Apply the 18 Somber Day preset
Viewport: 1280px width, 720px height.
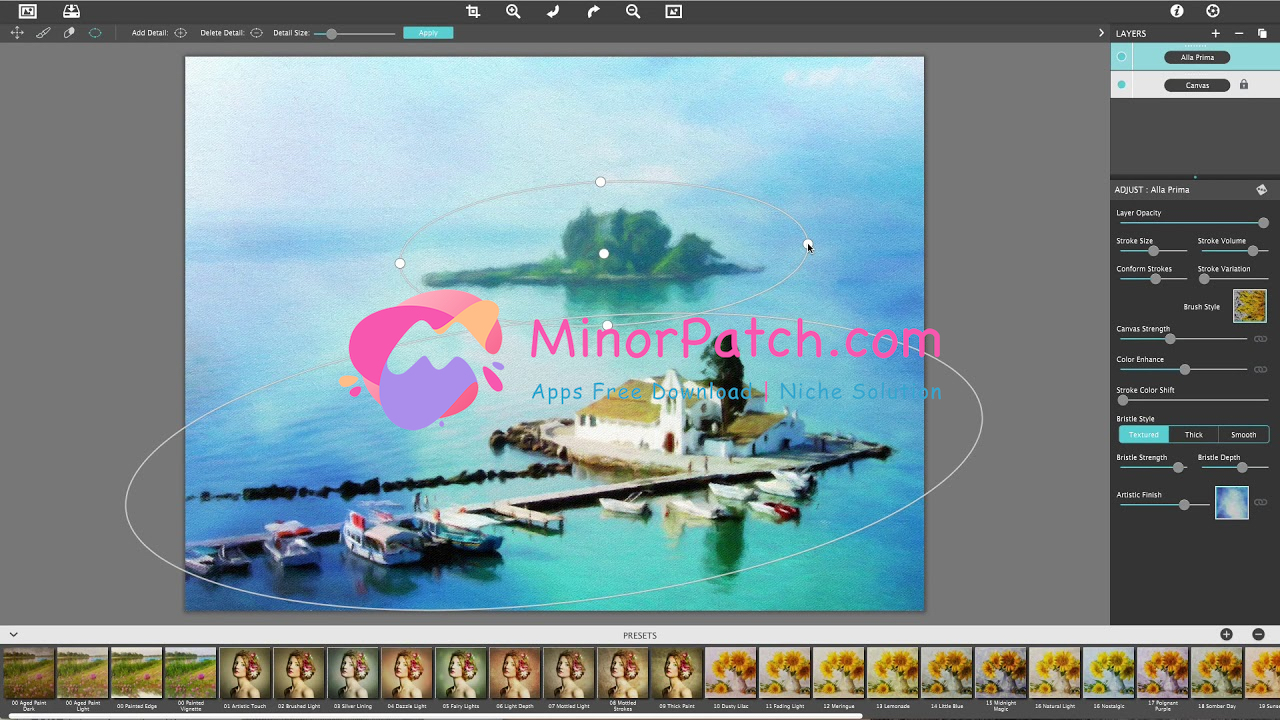[1217, 672]
